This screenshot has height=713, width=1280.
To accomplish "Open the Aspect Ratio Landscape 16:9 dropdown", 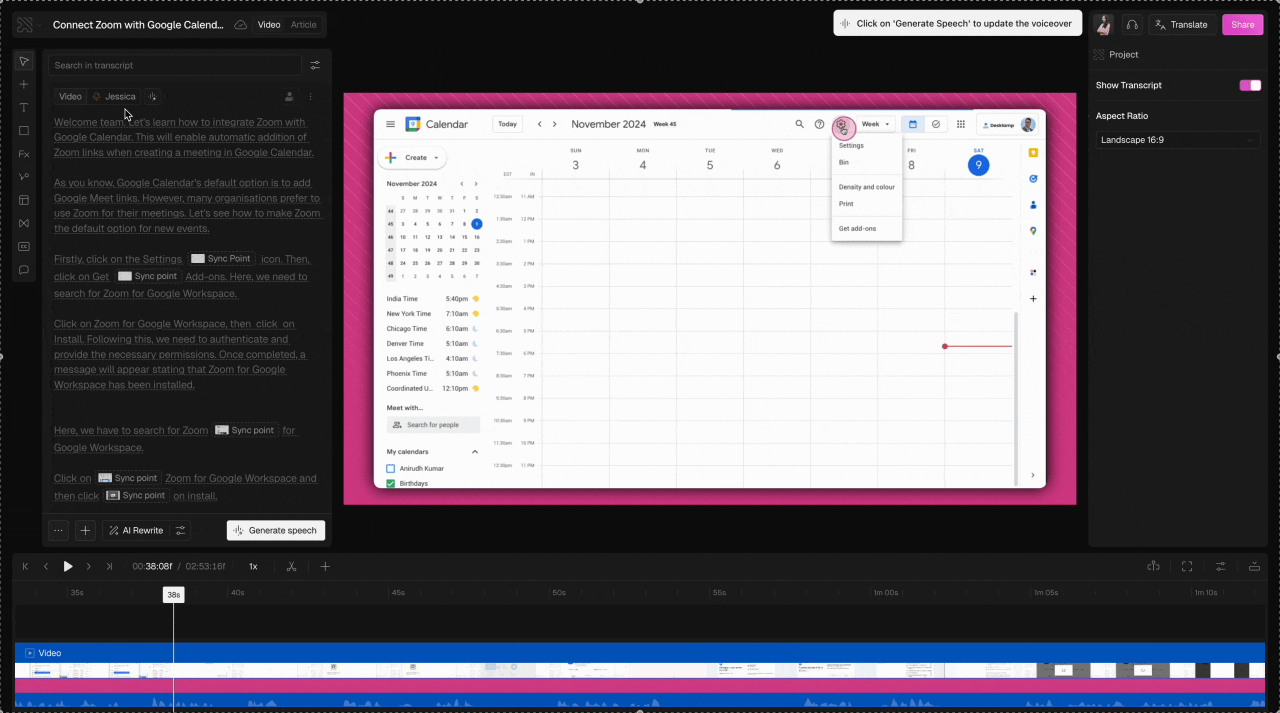I will point(1177,140).
